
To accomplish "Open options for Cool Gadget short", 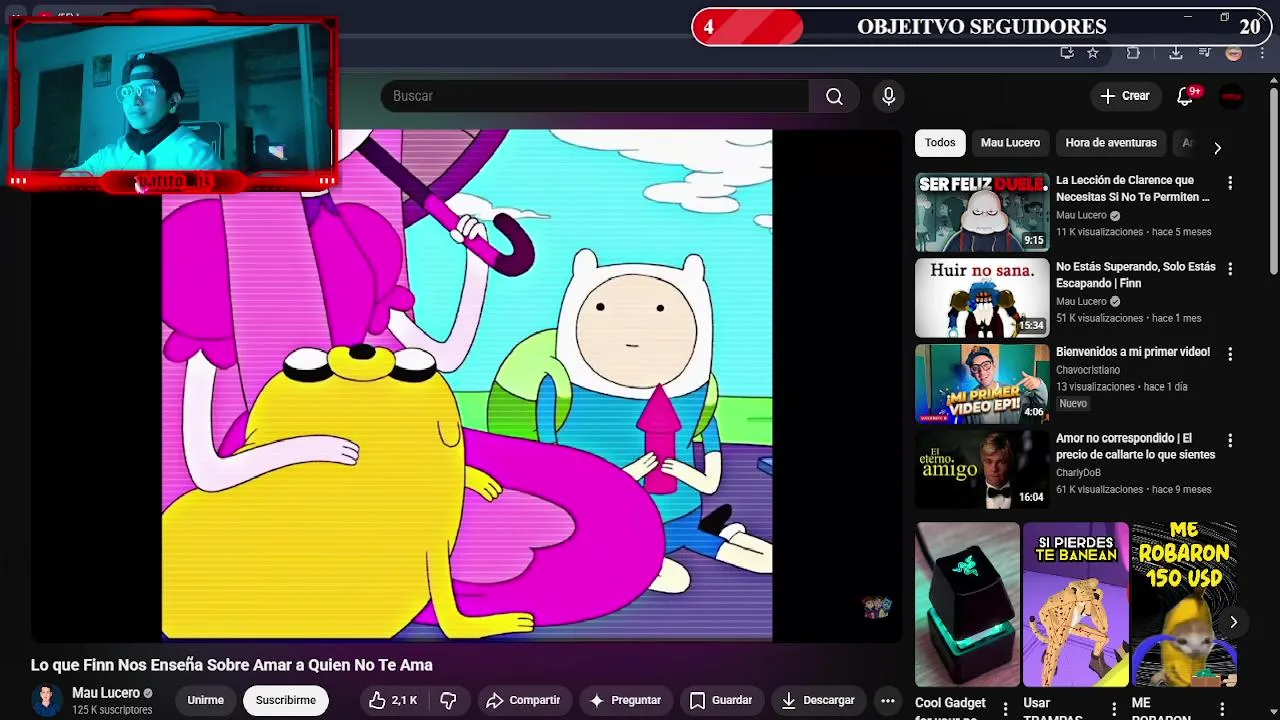I will [1005, 709].
